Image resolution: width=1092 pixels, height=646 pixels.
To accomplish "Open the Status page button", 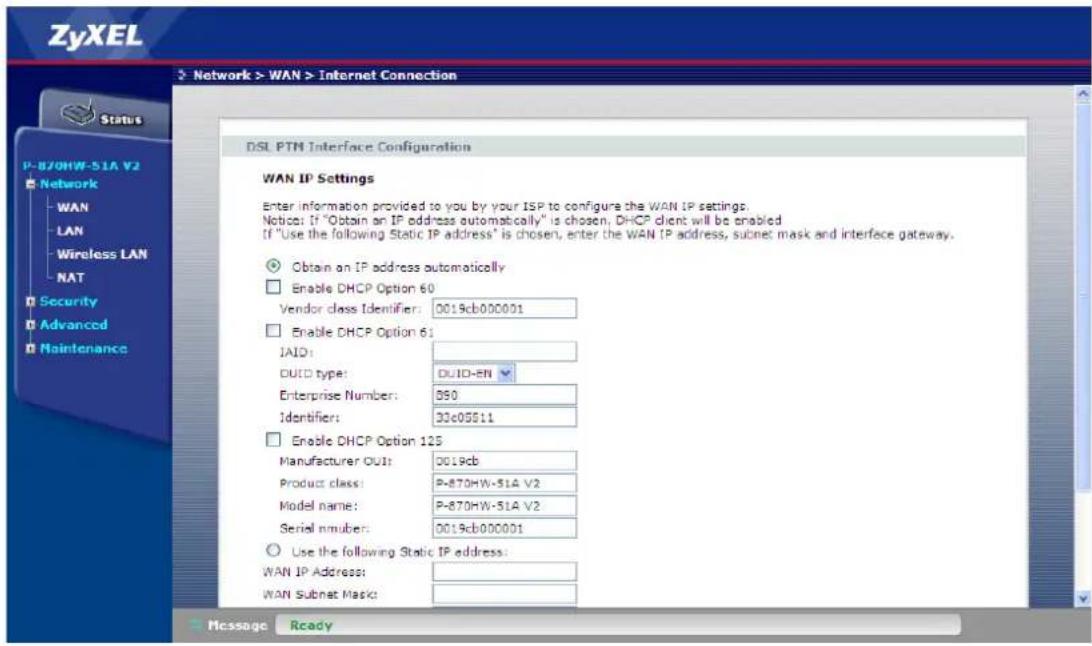I will click(104, 114).
